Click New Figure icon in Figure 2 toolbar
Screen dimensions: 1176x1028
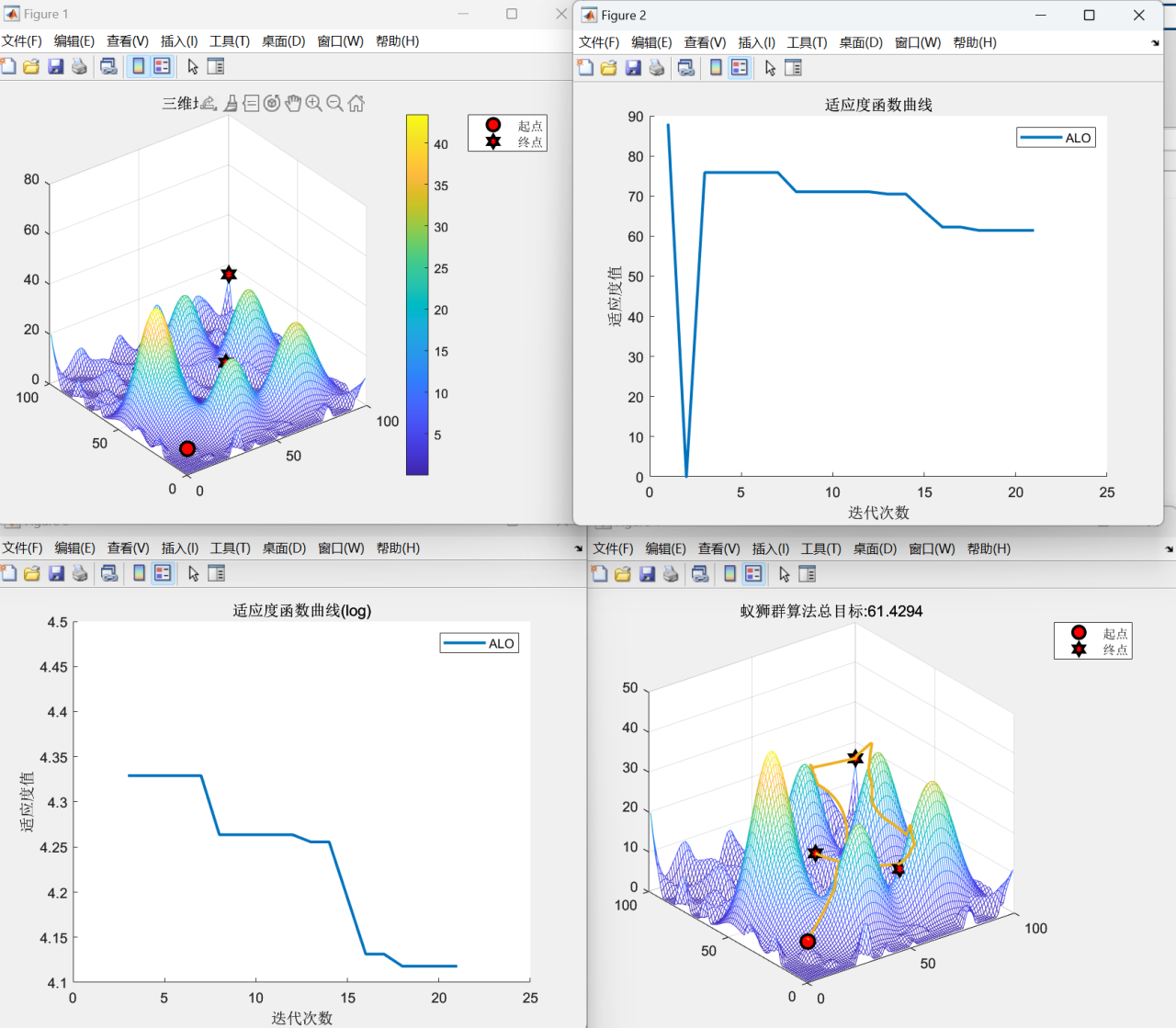click(585, 67)
